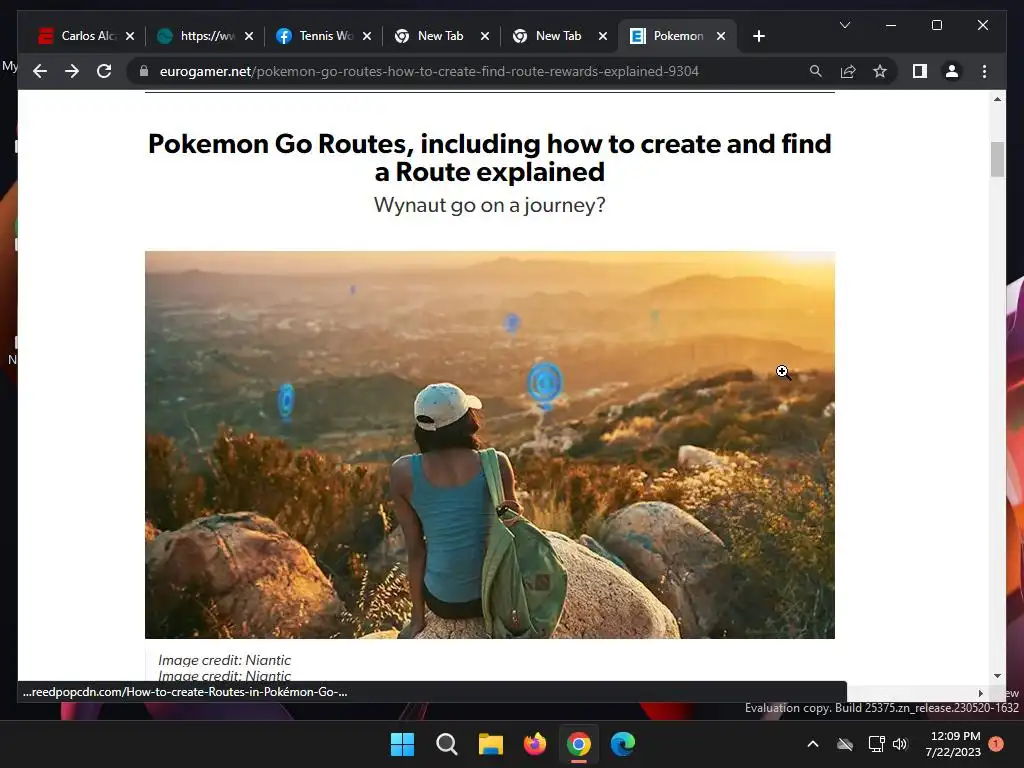The height and width of the screenshot is (768, 1024).
Task: Open the Windows Start menu
Action: pos(402,744)
